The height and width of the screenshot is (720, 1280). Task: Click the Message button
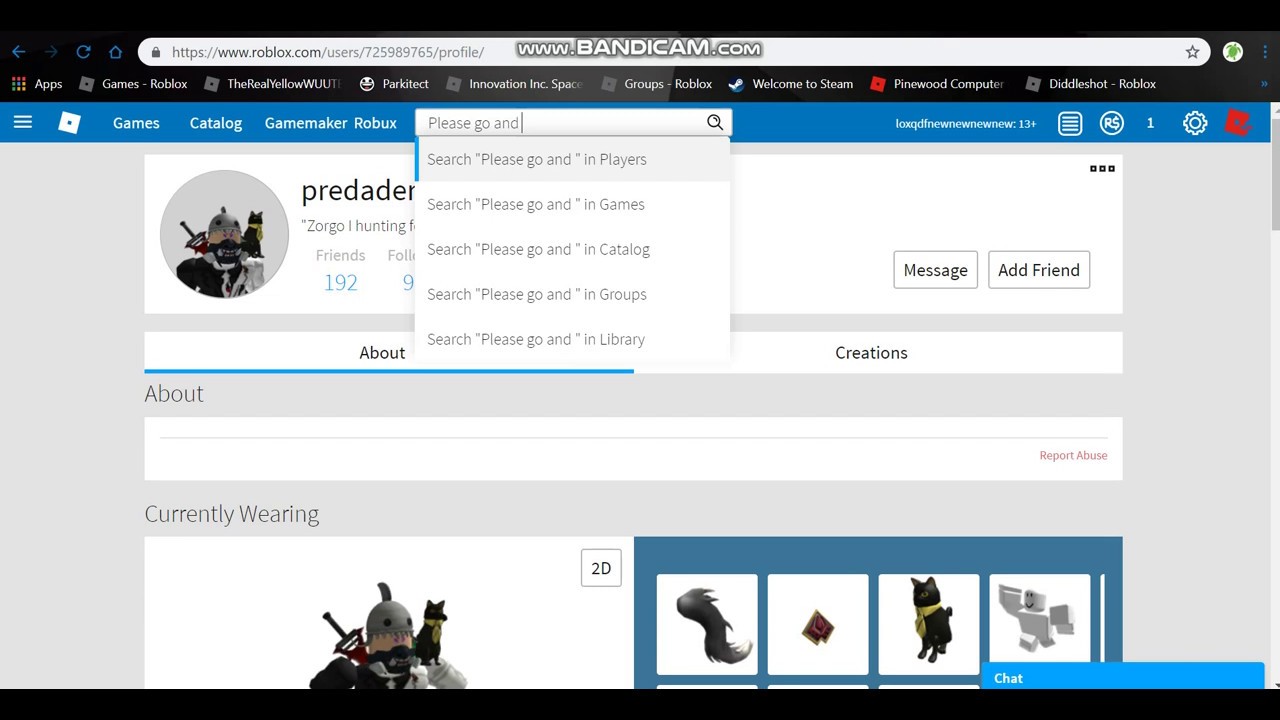[935, 270]
